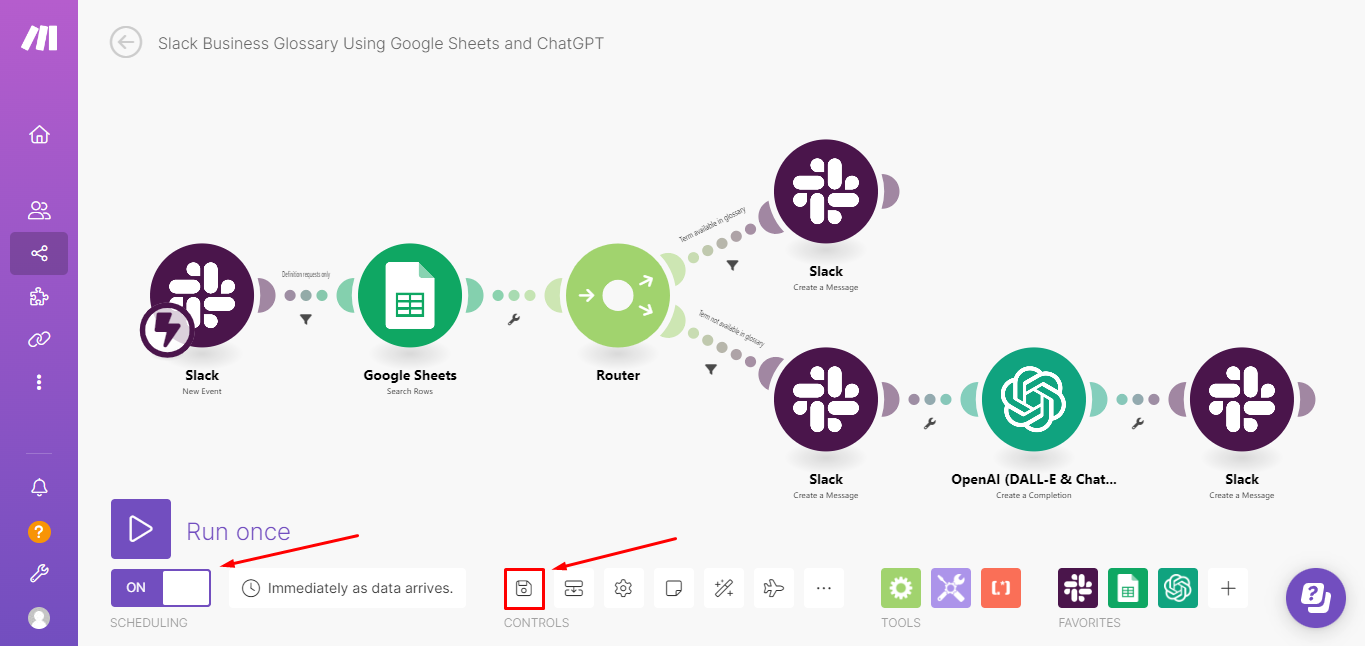Open the 'Definition requests only' filter

coord(306,320)
